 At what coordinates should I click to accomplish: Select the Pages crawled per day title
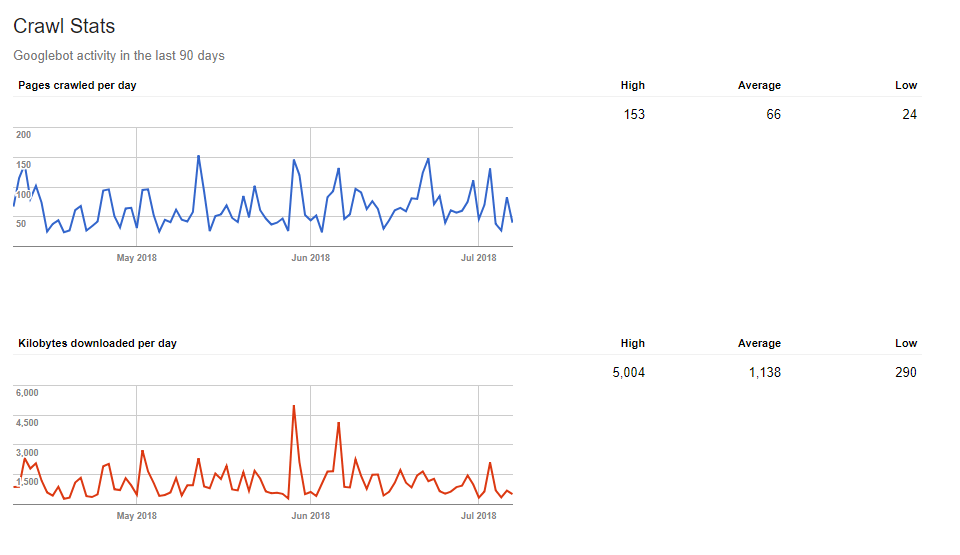point(77,85)
